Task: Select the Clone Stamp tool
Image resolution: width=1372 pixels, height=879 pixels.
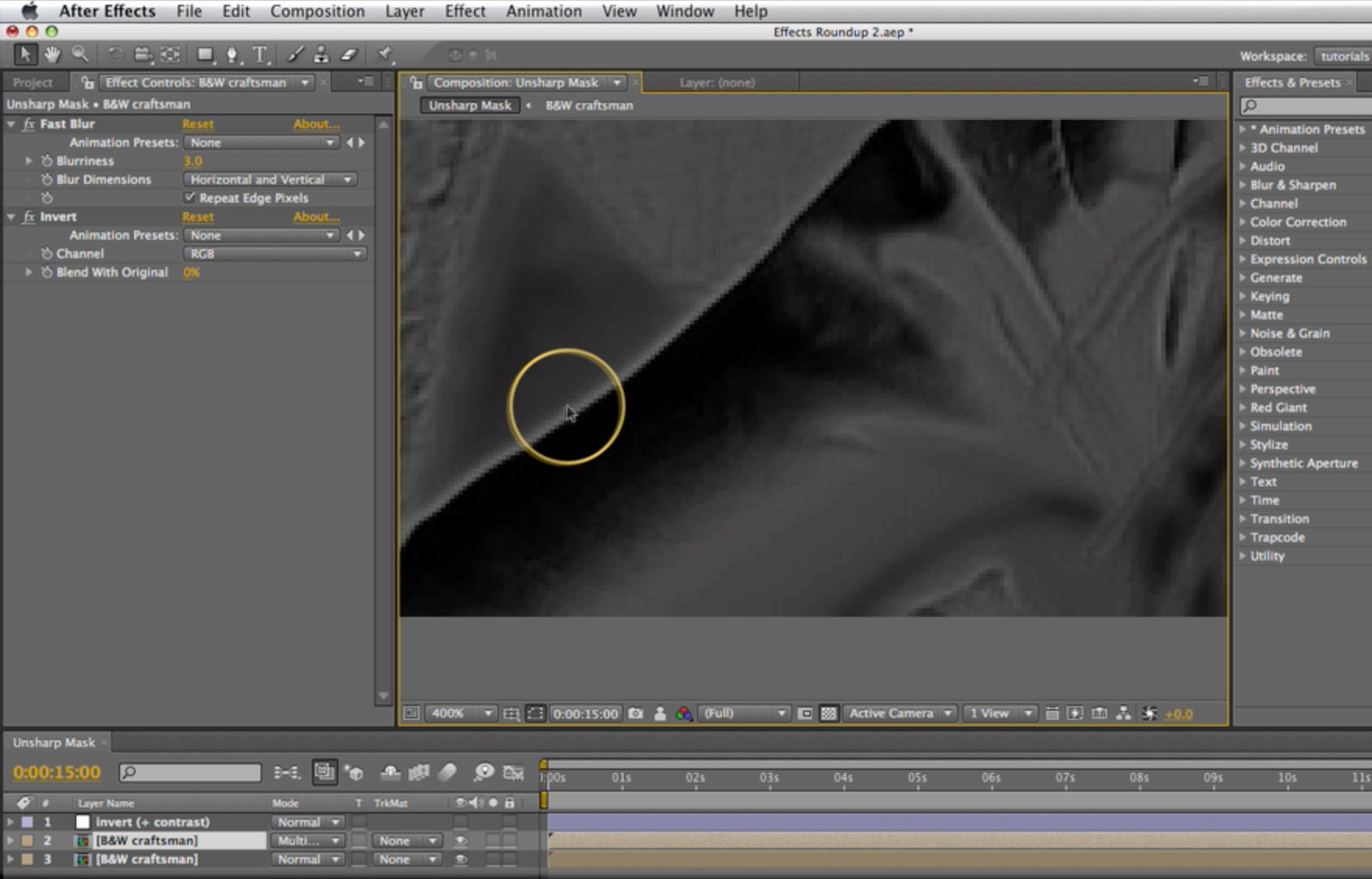Action: tap(321, 55)
